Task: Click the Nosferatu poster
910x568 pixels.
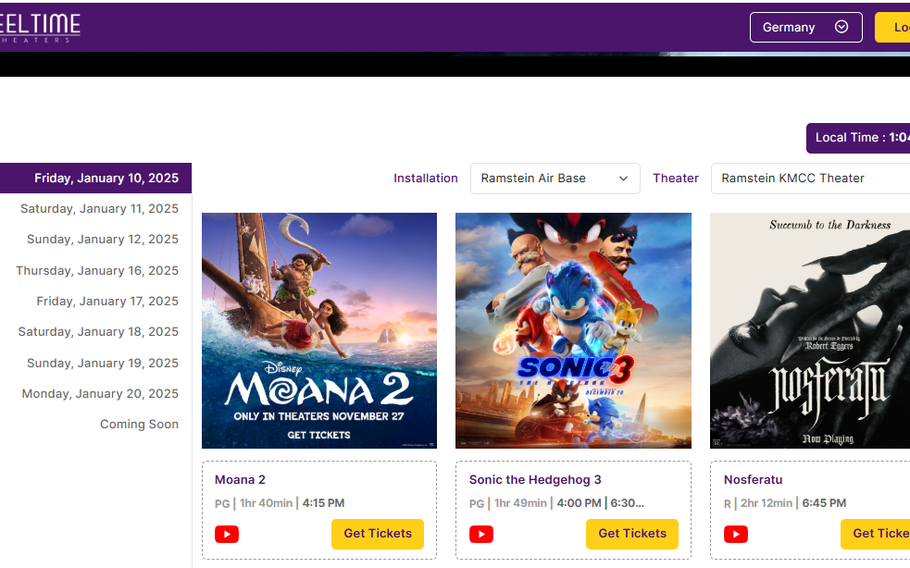Action: click(x=810, y=331)
